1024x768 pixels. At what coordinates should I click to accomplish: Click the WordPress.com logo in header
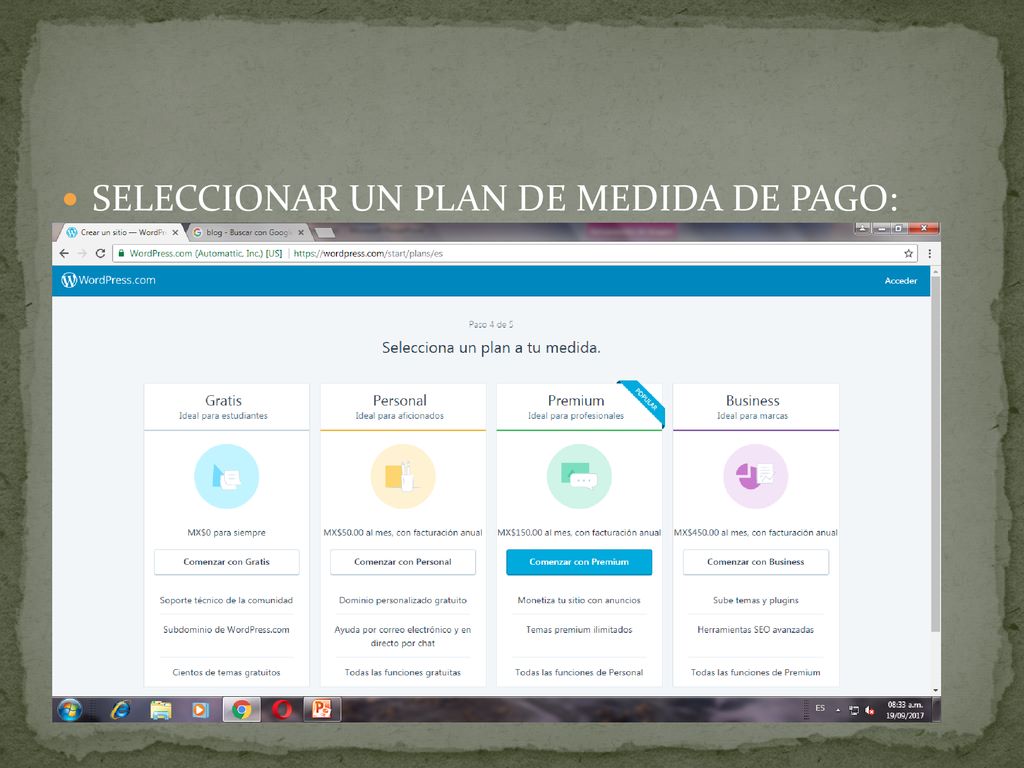tap(108, 280)
